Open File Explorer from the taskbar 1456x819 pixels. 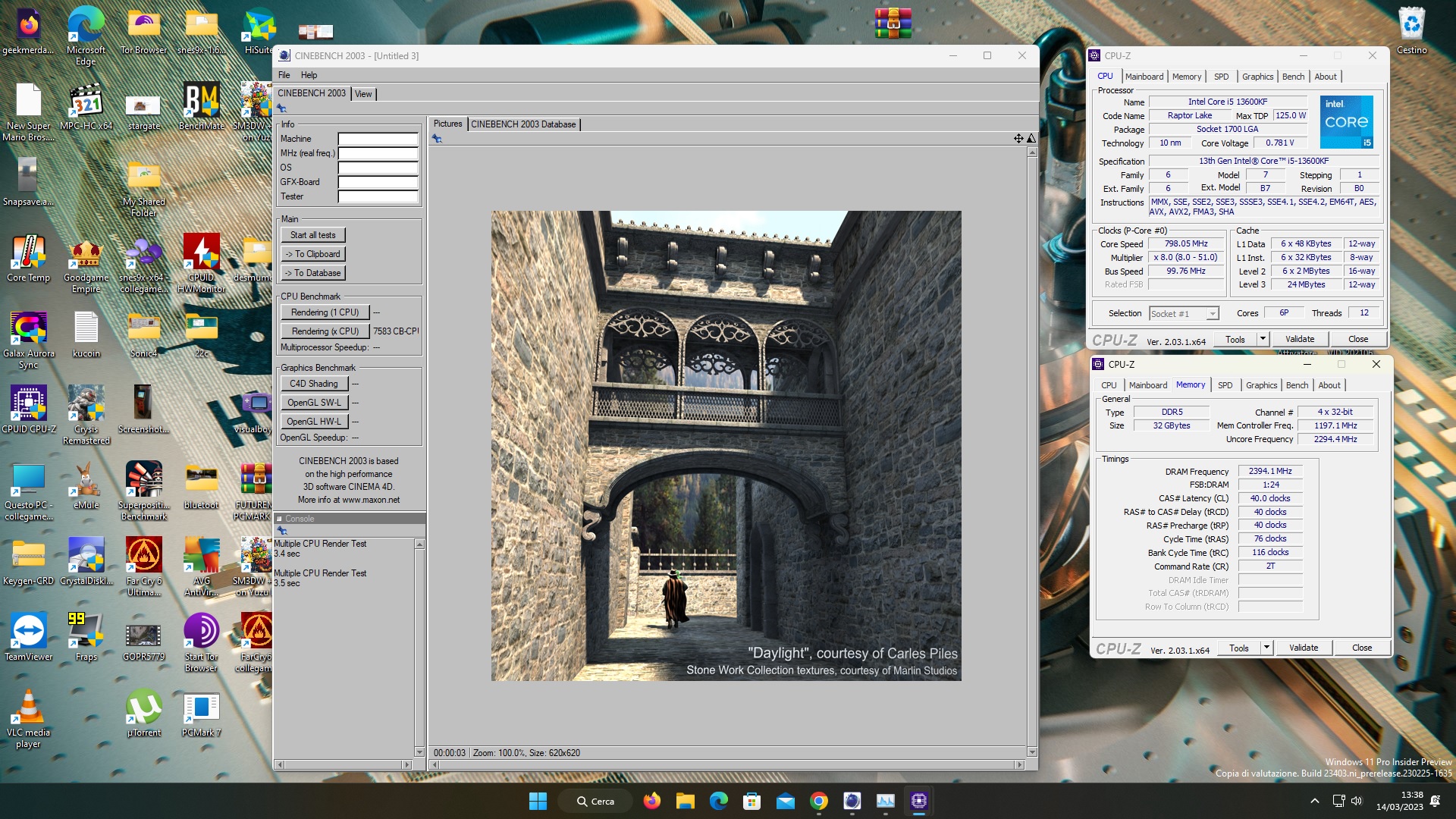click(x=685, y=801)
